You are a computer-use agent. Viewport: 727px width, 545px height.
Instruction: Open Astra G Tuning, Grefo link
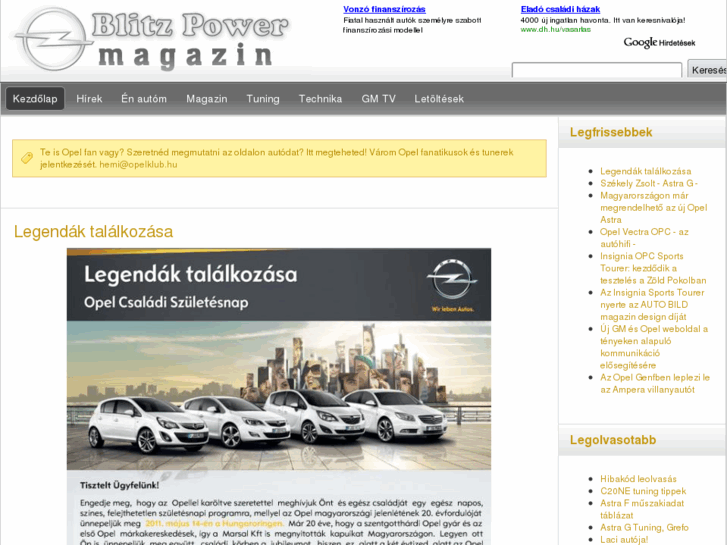click(x=644, y=527)
